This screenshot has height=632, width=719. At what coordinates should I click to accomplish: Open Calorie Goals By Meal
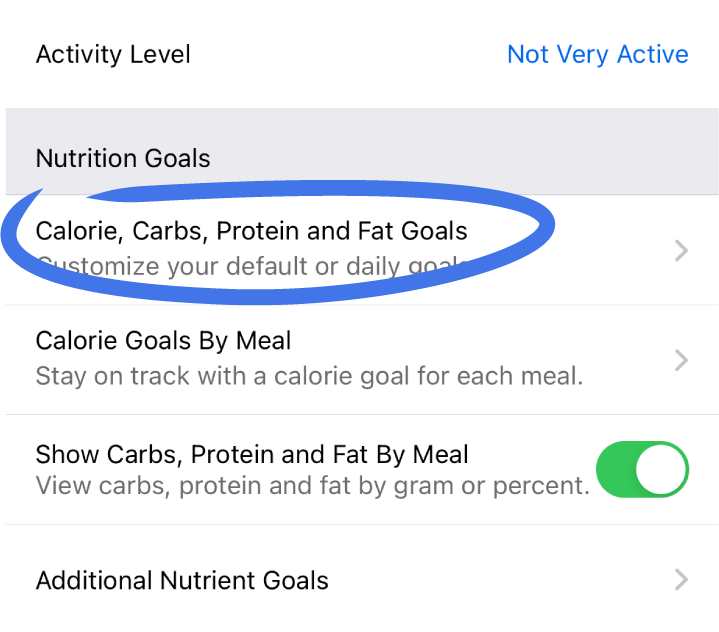(x=163, y=341)
